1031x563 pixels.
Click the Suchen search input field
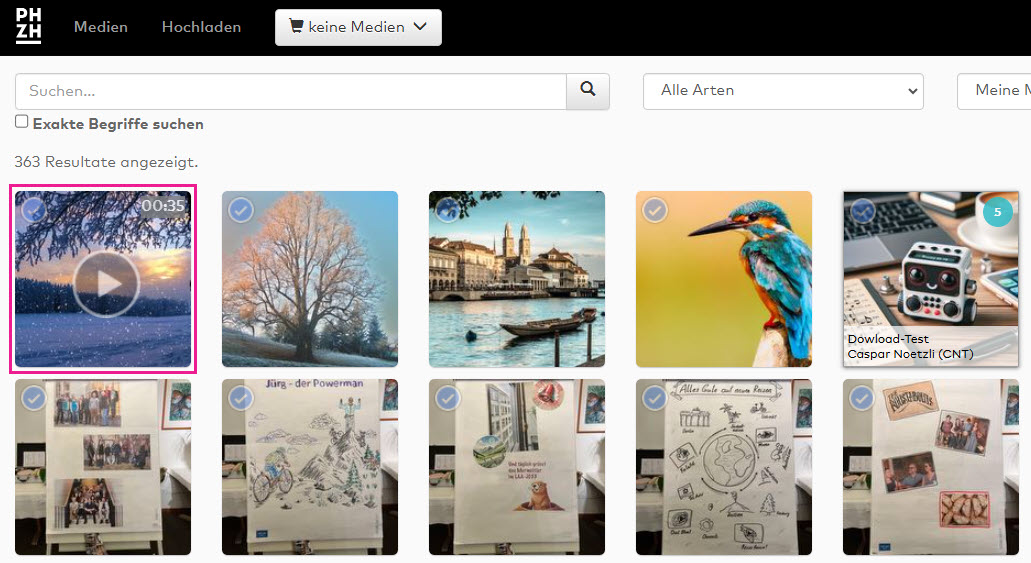pos(290,91)
